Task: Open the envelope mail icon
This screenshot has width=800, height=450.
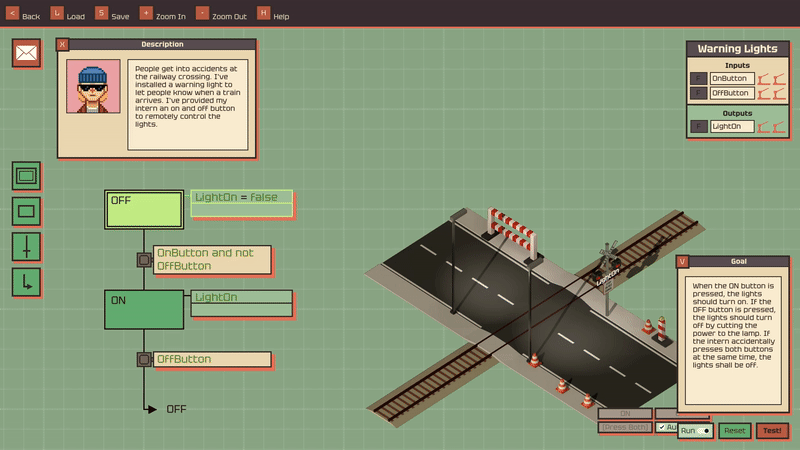Action: pos(26,53)
